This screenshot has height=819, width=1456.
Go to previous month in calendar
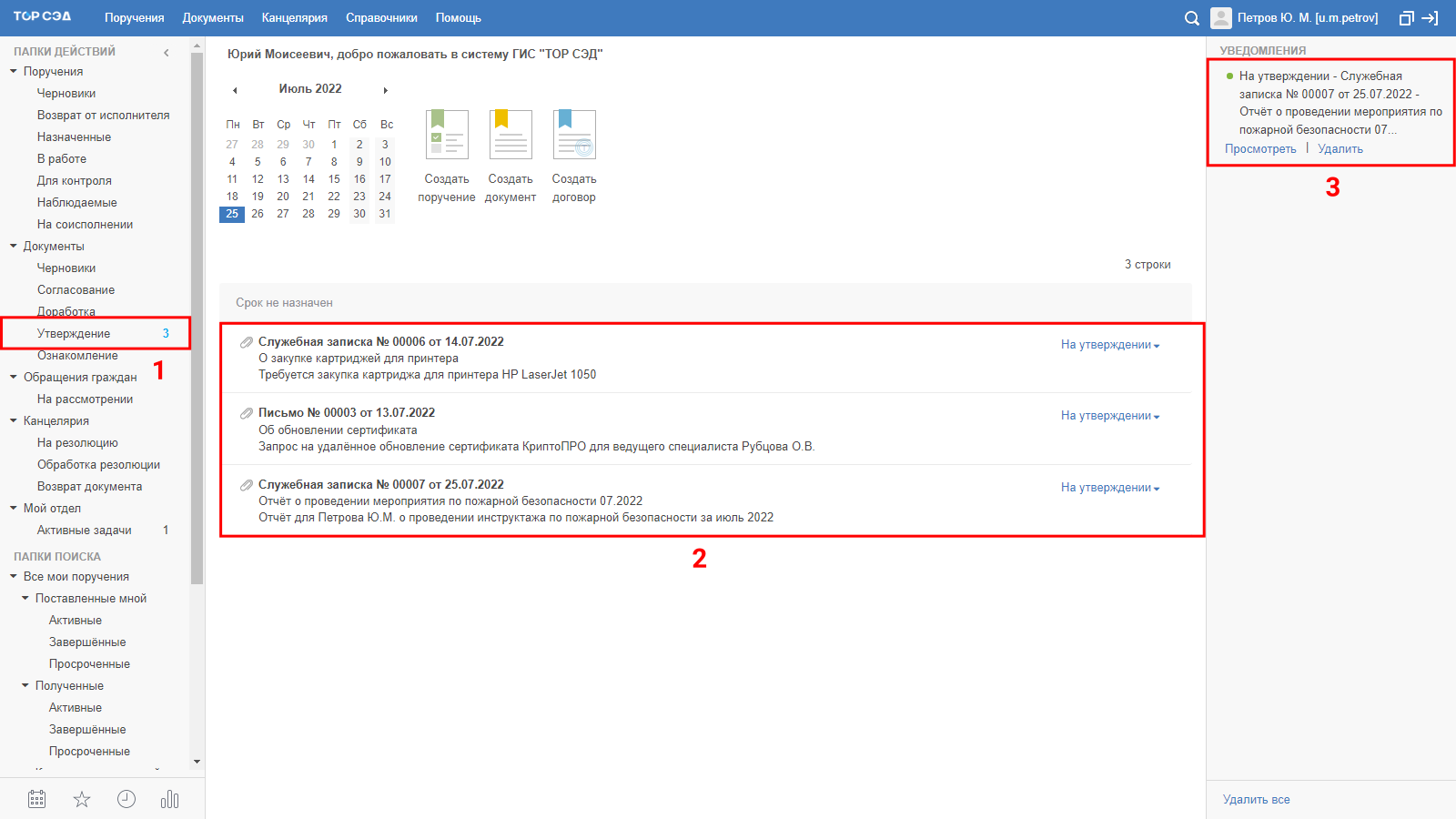(x=235, y=90)
